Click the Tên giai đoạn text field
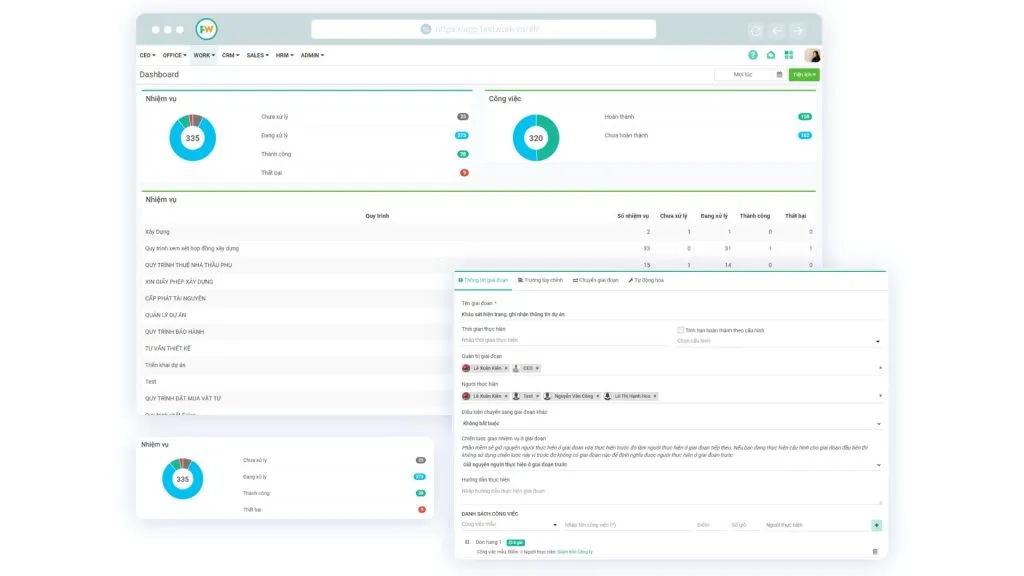The image size is (1024, 576). [x=671, y=314]
